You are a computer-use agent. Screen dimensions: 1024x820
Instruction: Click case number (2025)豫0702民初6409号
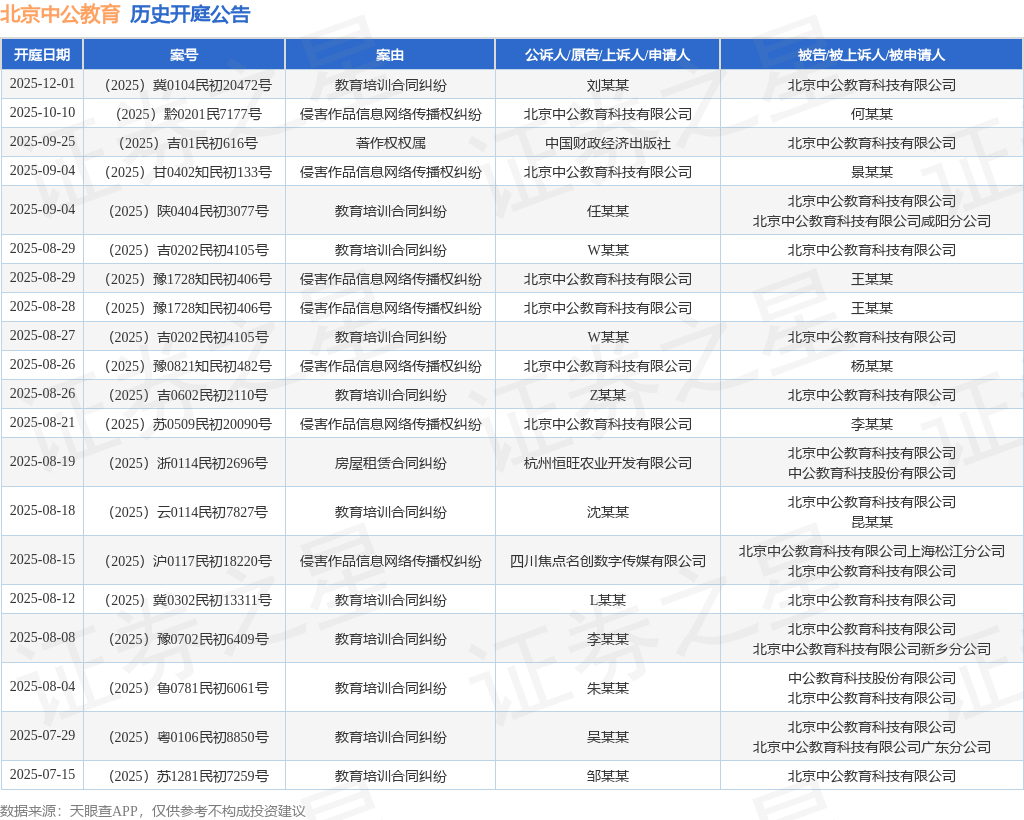187,639
